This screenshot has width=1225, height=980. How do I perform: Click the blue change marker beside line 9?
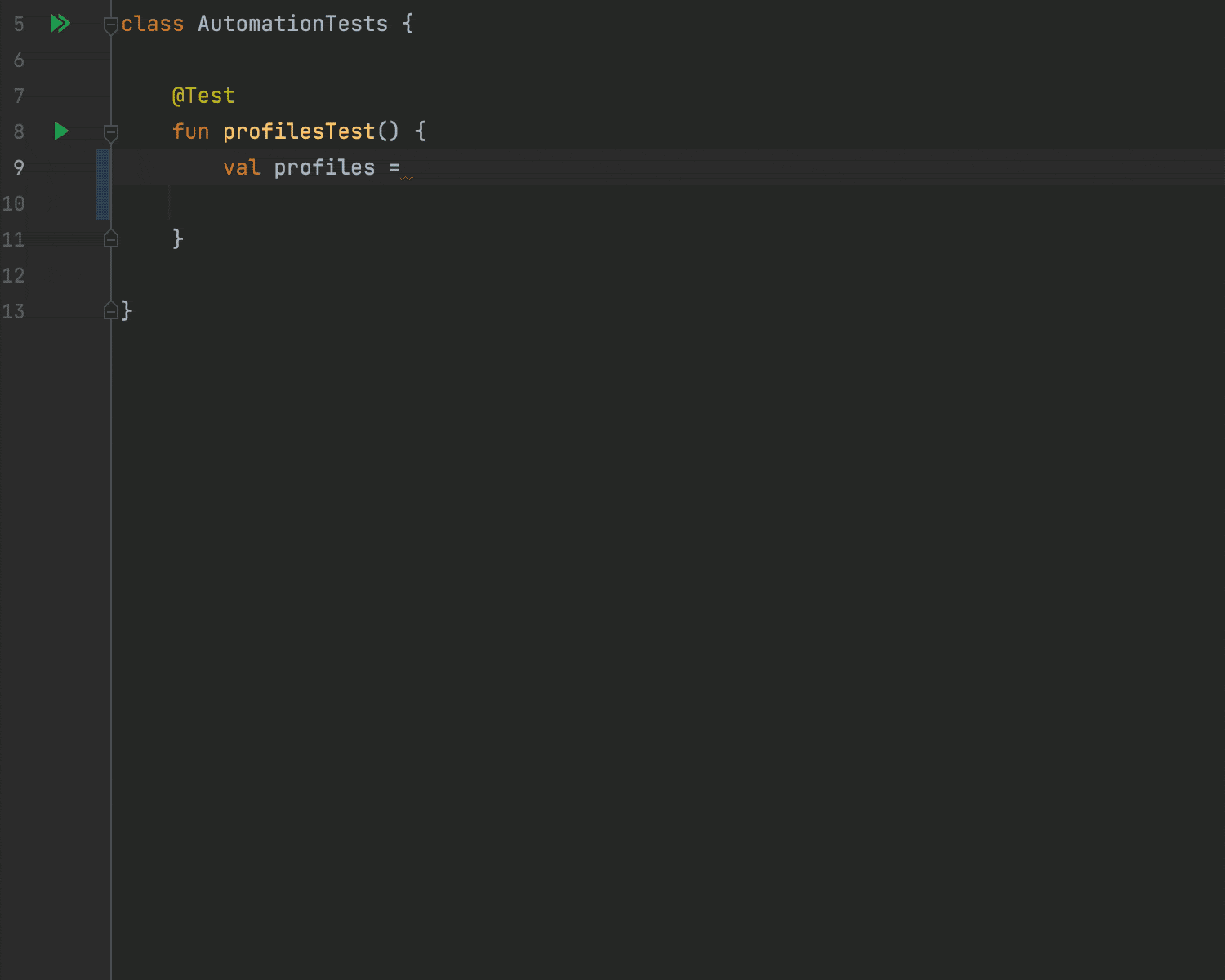click(104, 185)
